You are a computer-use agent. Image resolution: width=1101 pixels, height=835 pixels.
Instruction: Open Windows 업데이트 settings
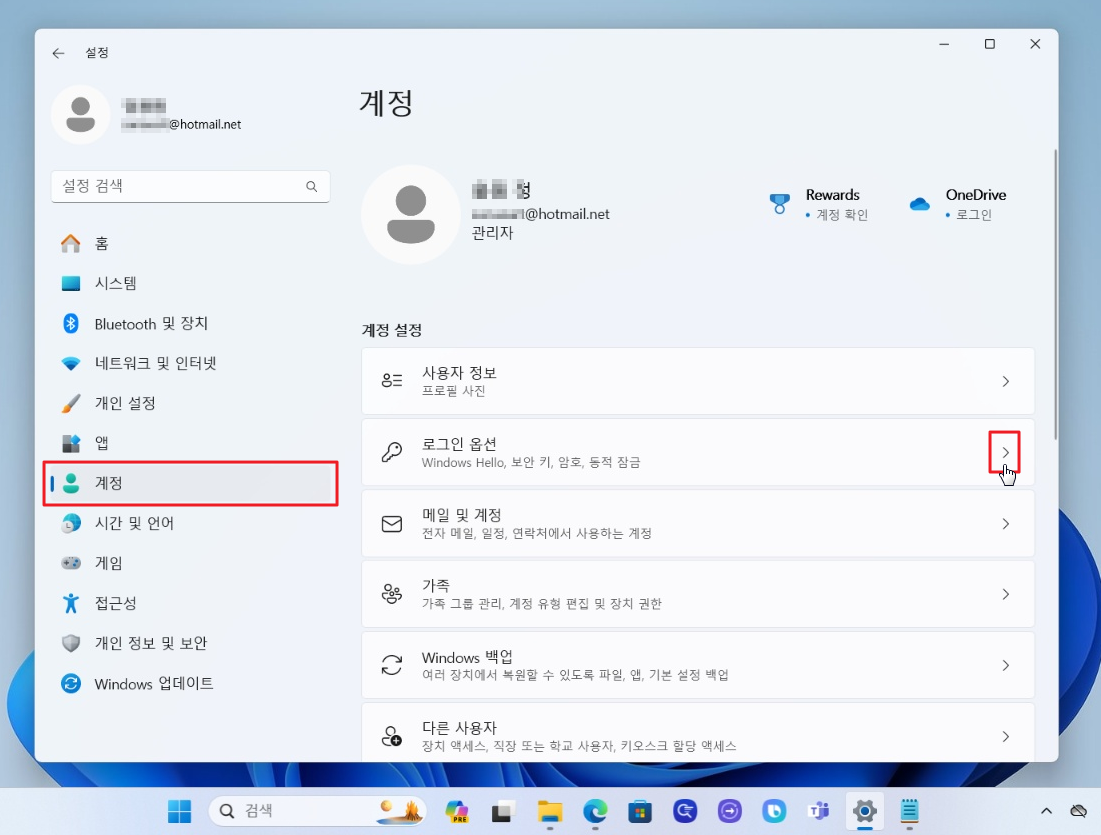(x=147, y=684)
